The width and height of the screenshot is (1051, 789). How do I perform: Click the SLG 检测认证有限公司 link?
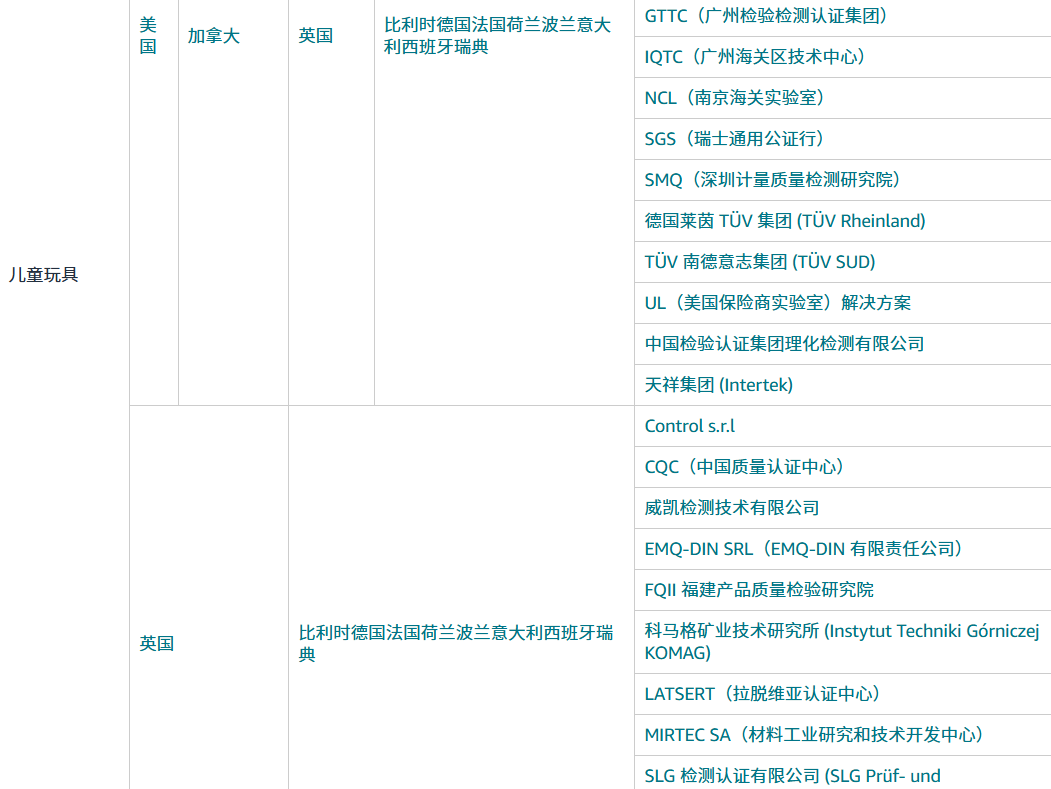(x=792, y=776)
